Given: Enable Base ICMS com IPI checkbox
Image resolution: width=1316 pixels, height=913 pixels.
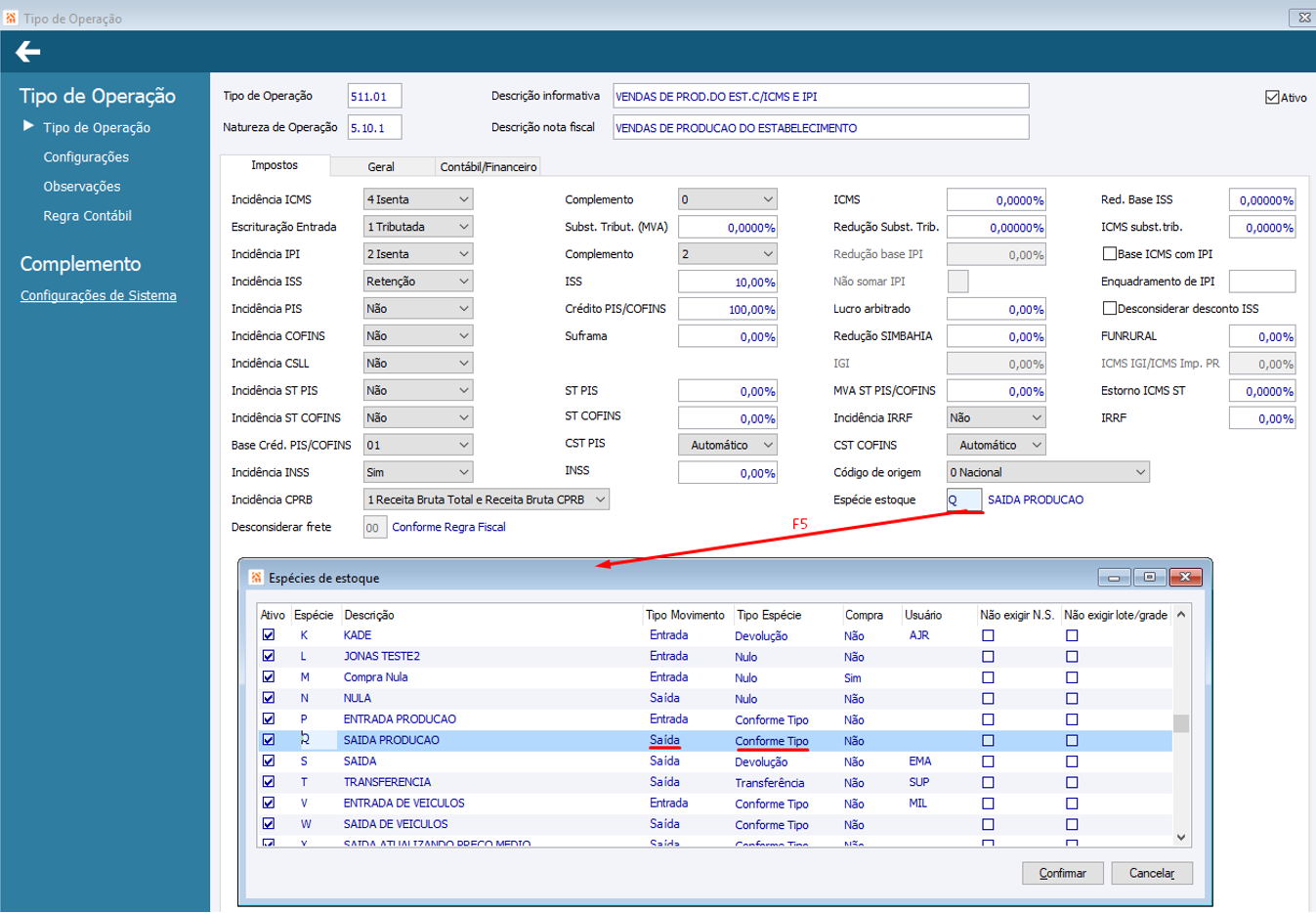Looking at the screenshot, I should point(1109,254).
